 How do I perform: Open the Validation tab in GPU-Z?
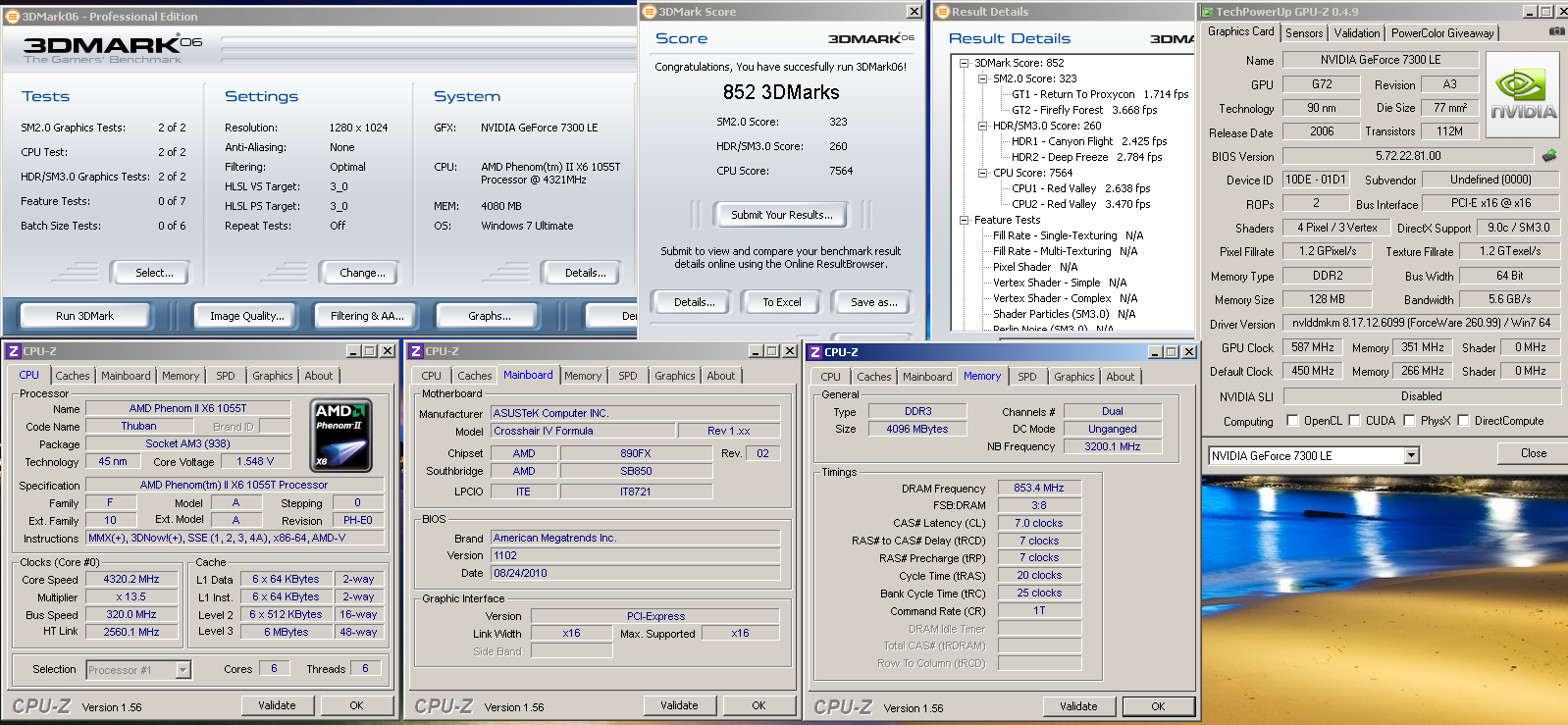coord(1357,33)
